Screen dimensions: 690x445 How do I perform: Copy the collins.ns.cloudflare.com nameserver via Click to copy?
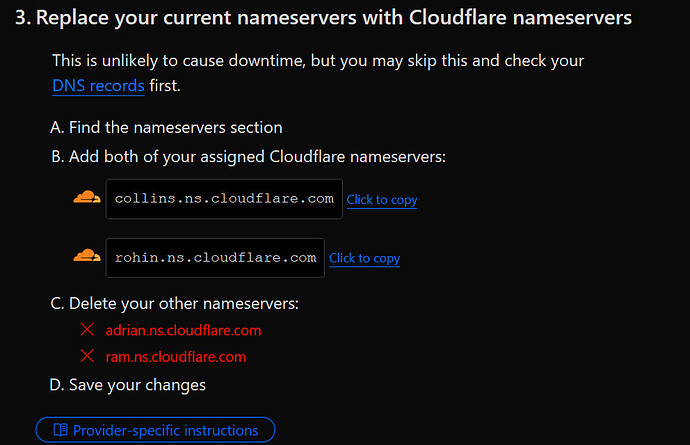point(382,200)
